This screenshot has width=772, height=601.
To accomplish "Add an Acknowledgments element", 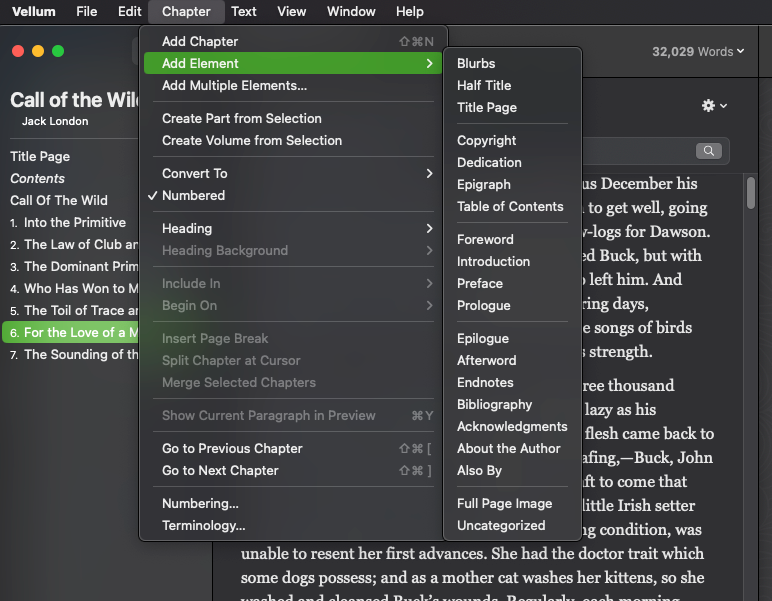I will coord(513,426).
